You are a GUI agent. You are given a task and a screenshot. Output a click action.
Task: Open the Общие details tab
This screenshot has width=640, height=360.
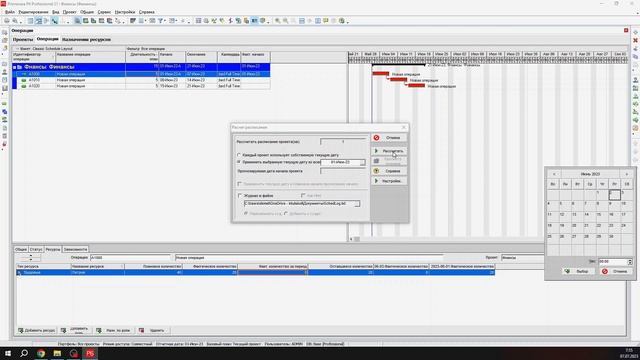tap(21, 249)
